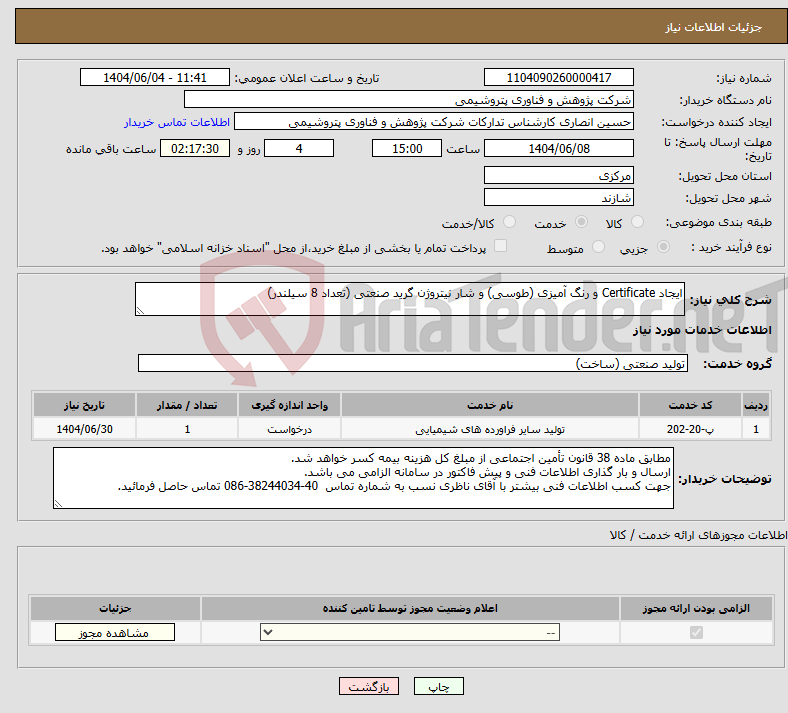The image size is (788, 713).
Task: Click the remaining days field showing 4
Action: pos(299,148)
